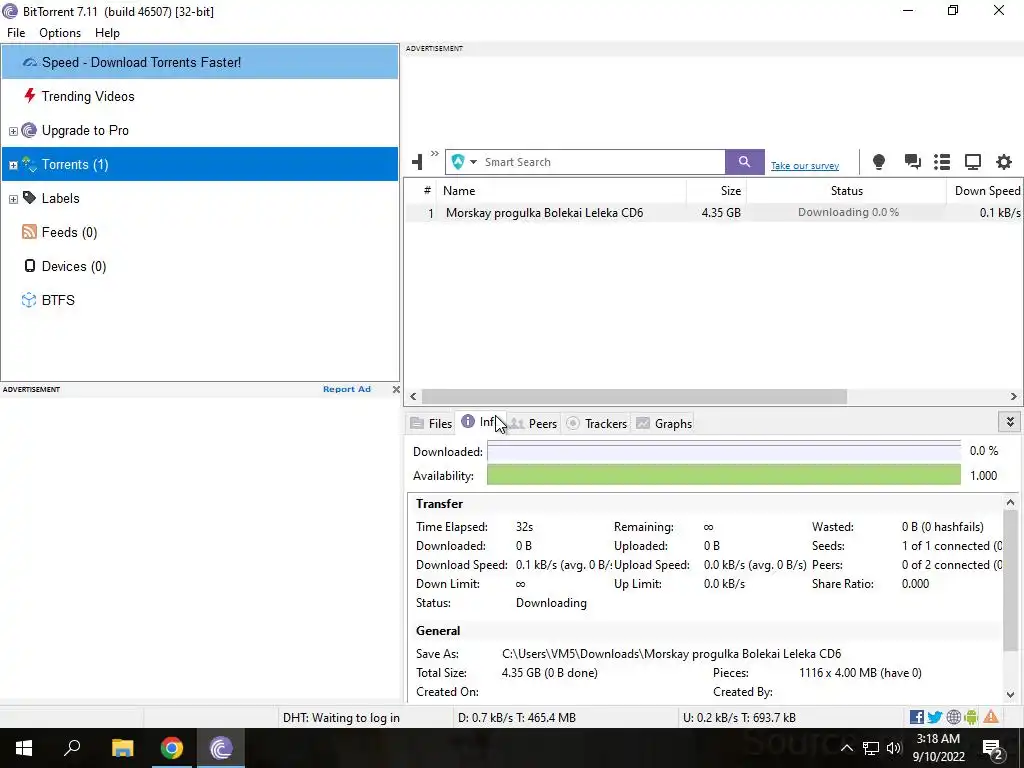Click the globe web icon in status bar
This screenshot has width=1024, height=768.
click(953, 717)
